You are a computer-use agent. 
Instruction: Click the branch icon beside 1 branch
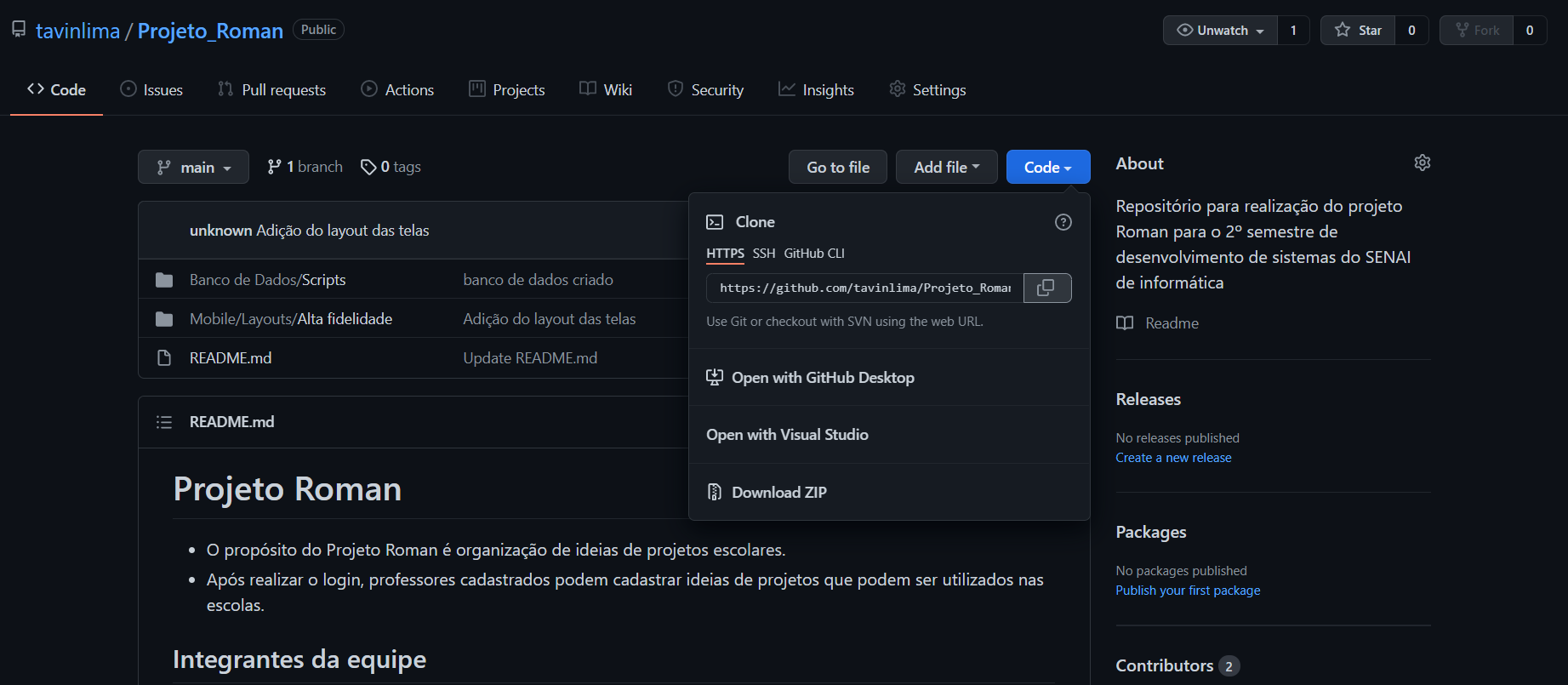pos(274,167)
